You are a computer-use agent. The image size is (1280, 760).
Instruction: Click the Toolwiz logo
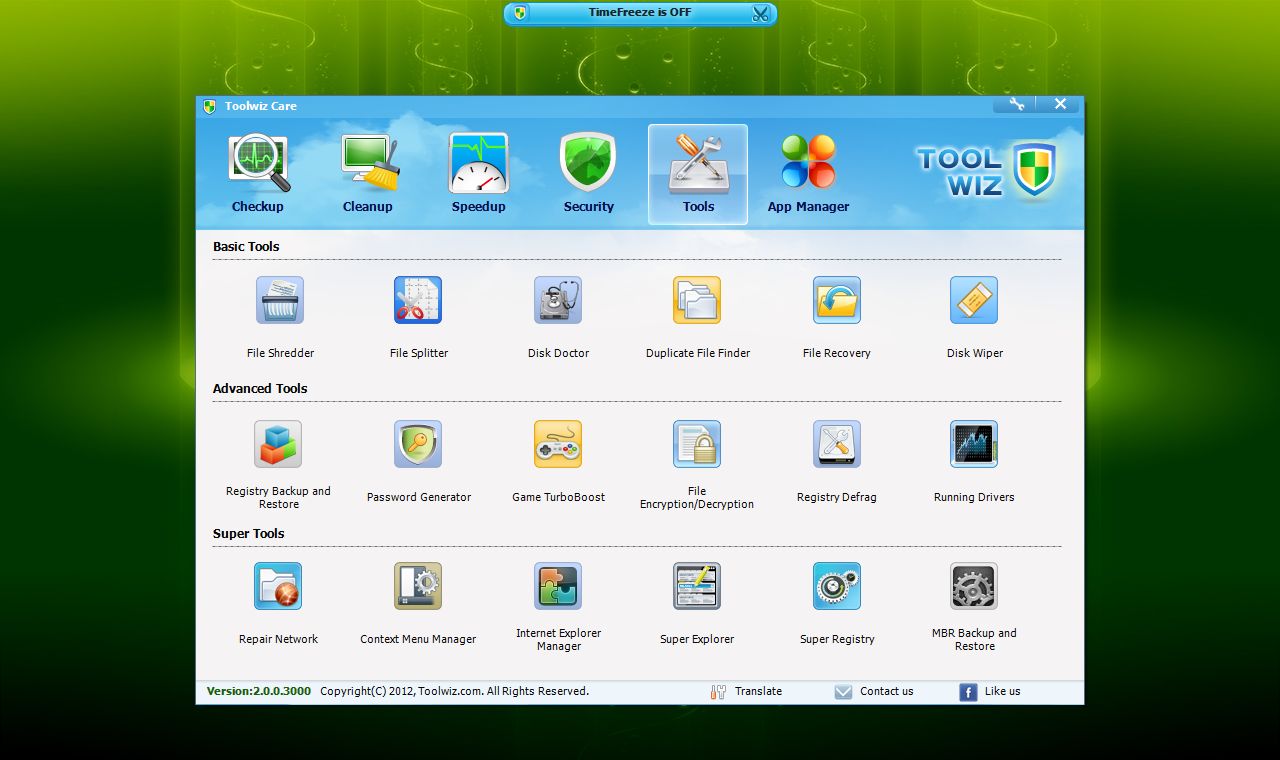987,170
